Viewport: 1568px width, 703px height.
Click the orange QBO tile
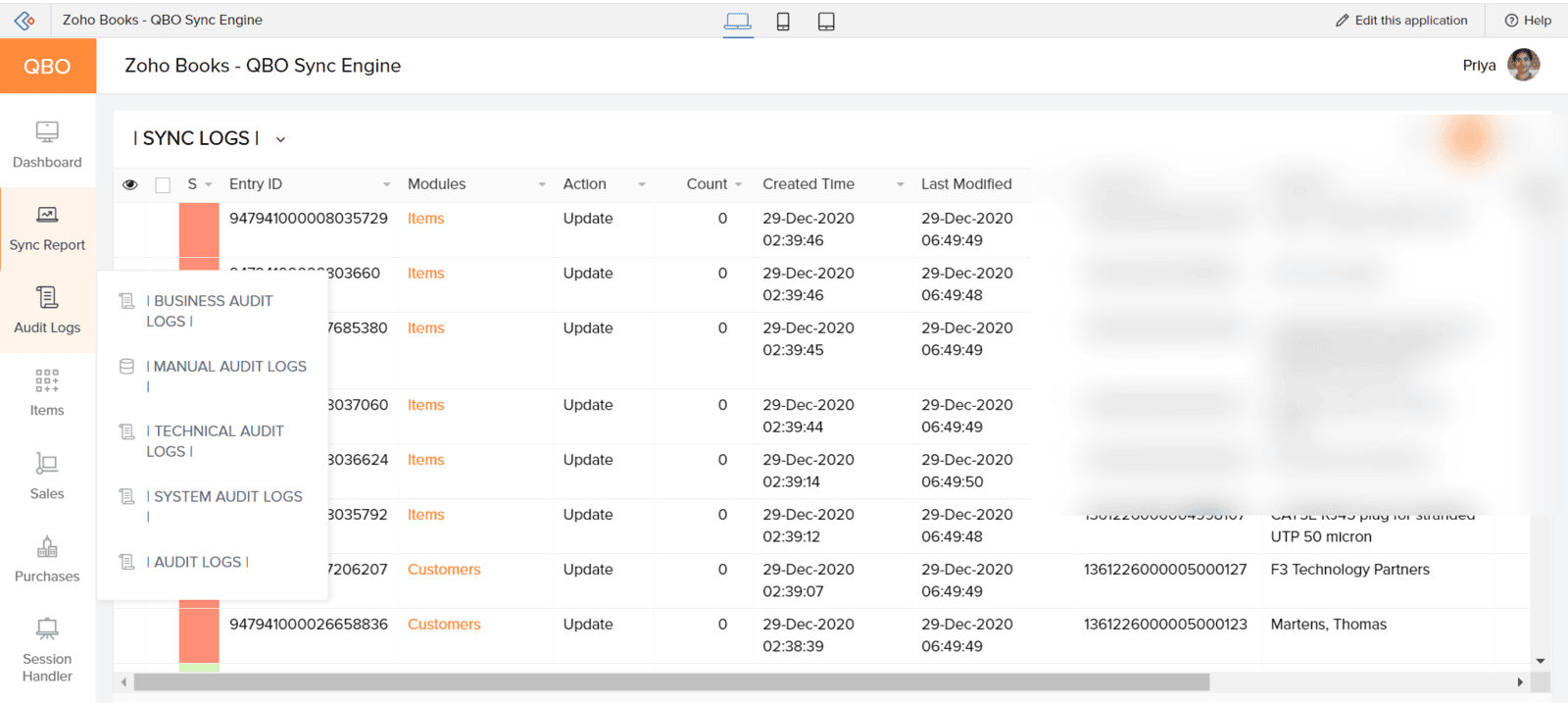[x=48, y=66]
